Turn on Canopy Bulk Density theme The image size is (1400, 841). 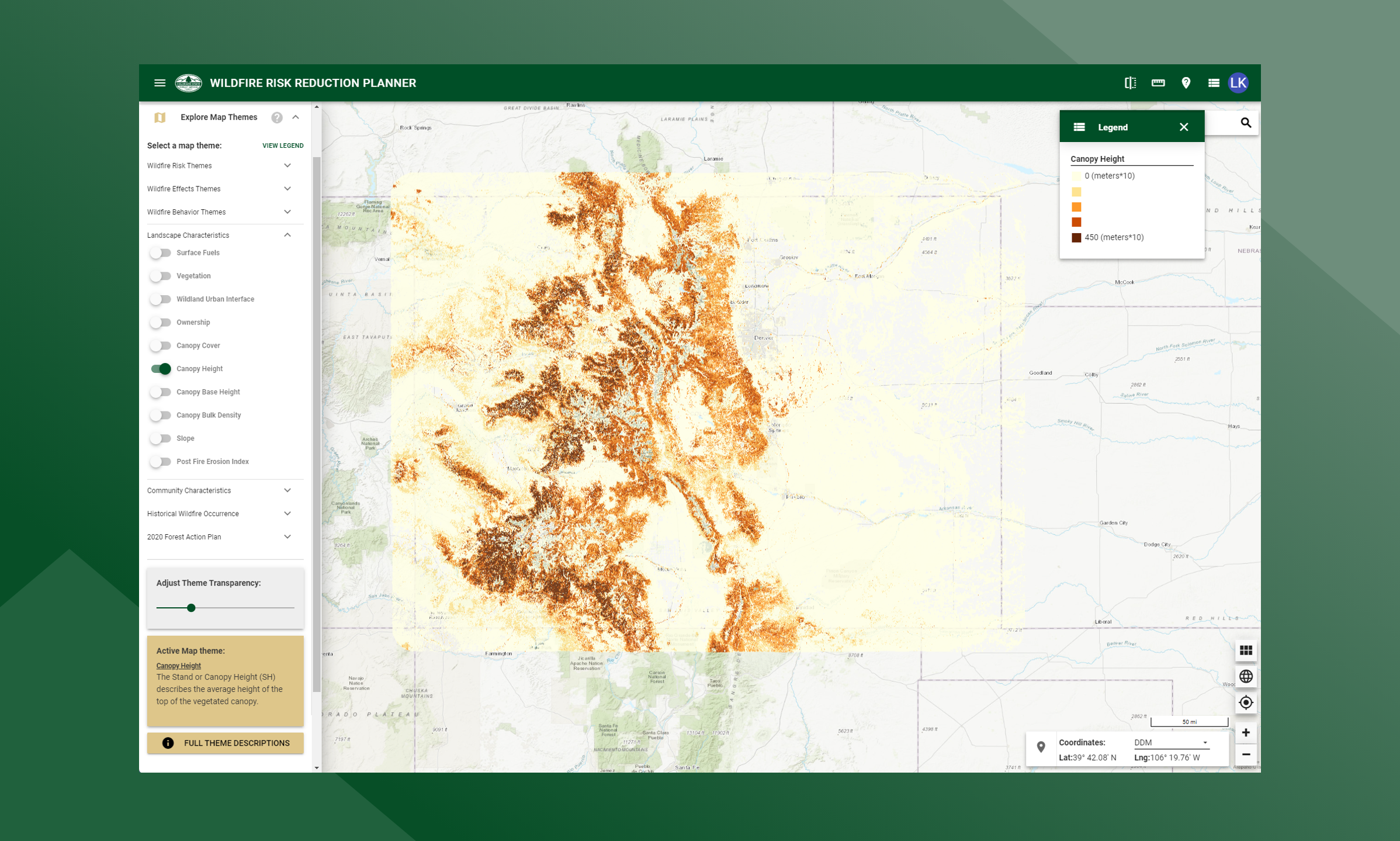160,415
